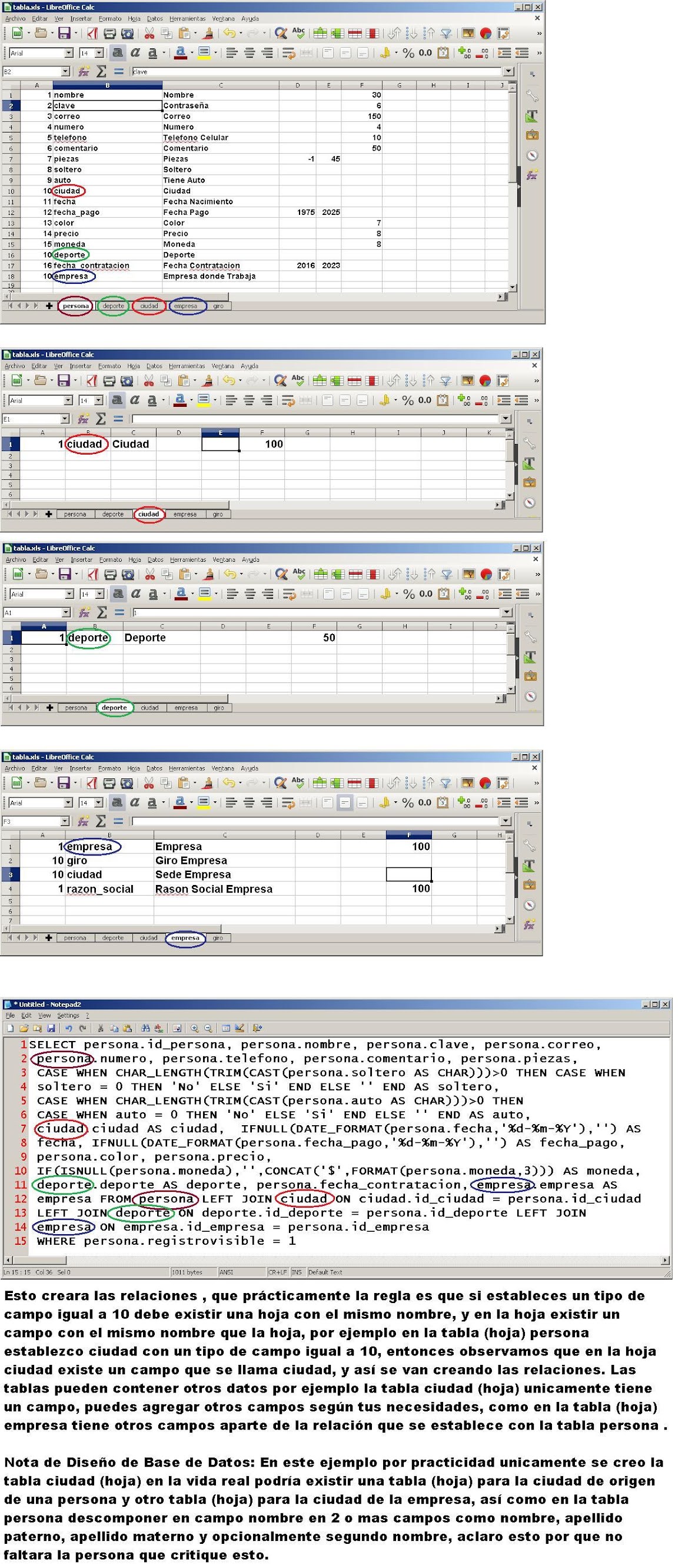Toggle Italic in persona-sheet Calc window
The height and width of the screenshot is (1568, 695).
point(135,53)
